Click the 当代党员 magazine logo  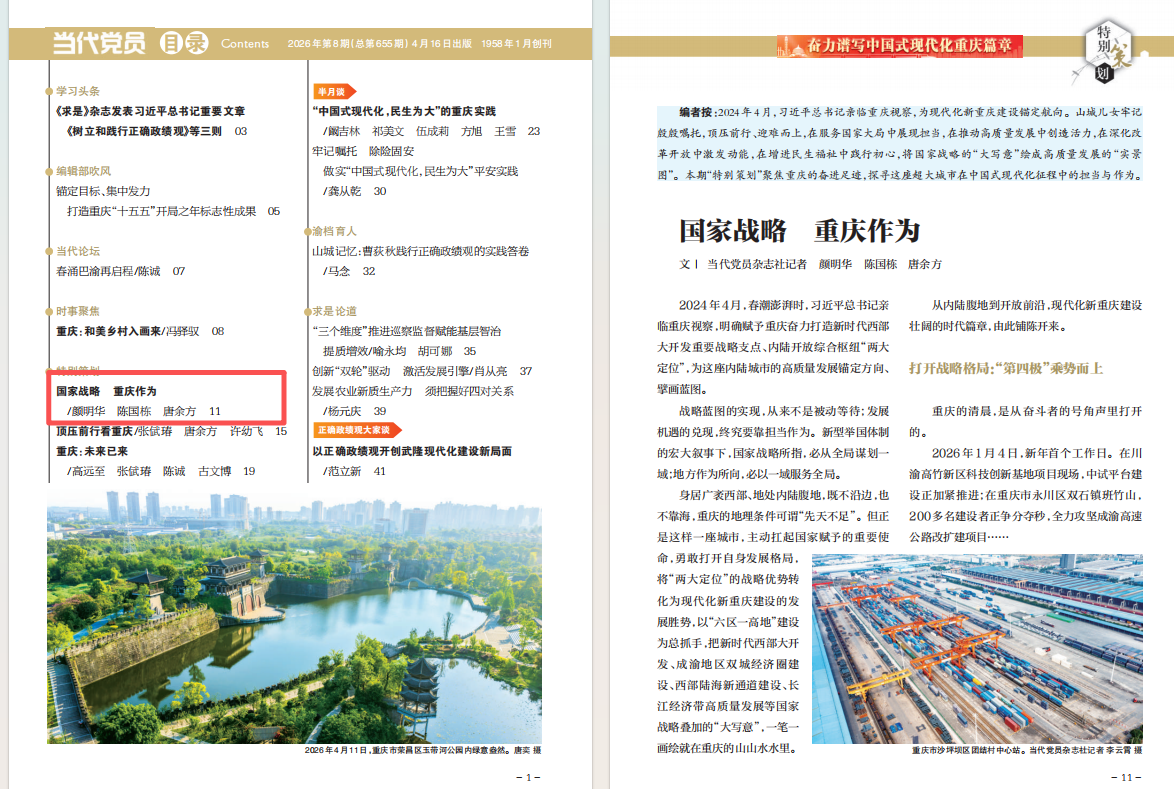coord(99,43)
